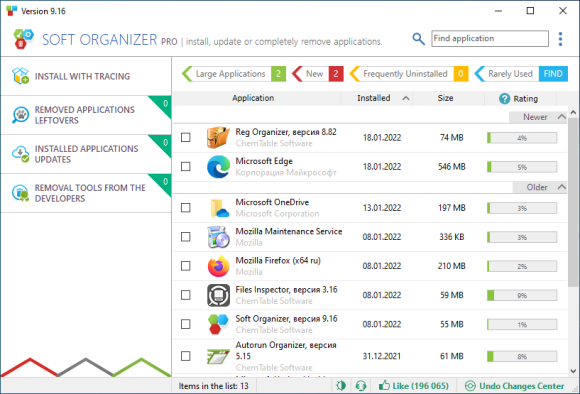Click the Install With Tracing icon
The width and height of the screenshot is (580, 394).
coord(20,76)
